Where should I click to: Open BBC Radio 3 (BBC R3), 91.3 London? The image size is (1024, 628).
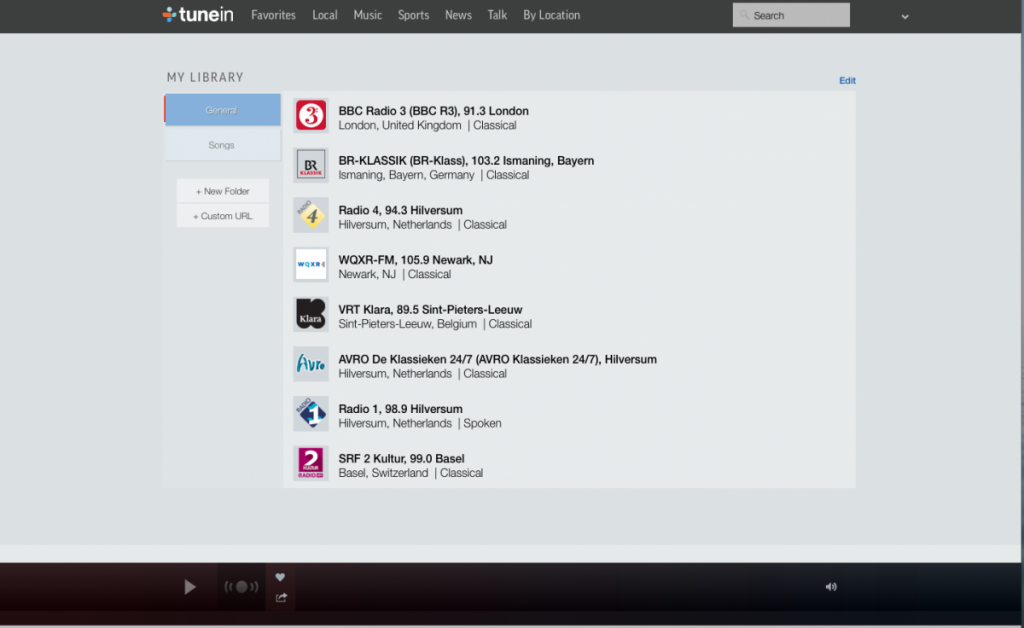pos(433,111)
